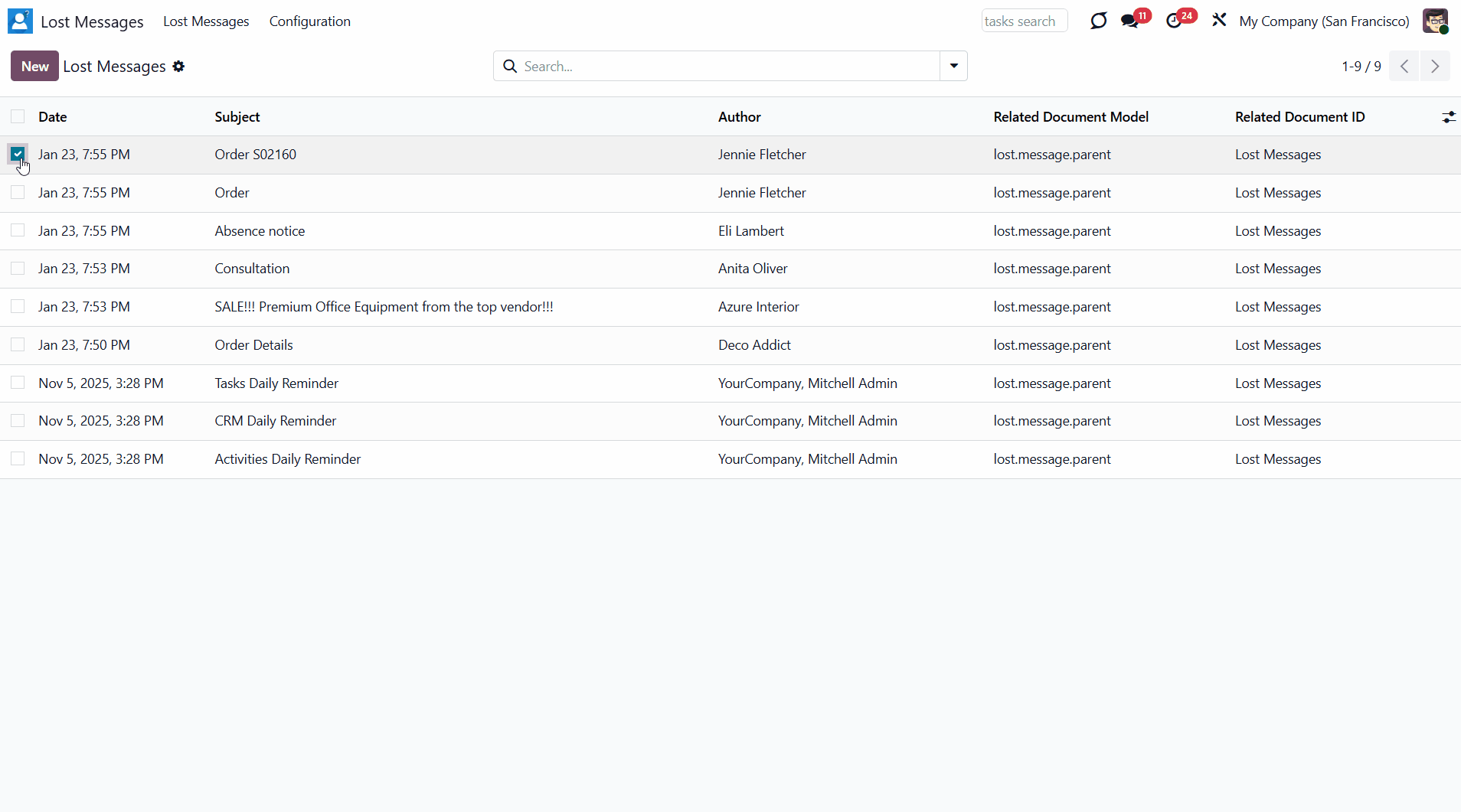Screen dimensions: 1461x812
Task: Click the debug tools wrench icon
Action: (x=1219, y=21)
